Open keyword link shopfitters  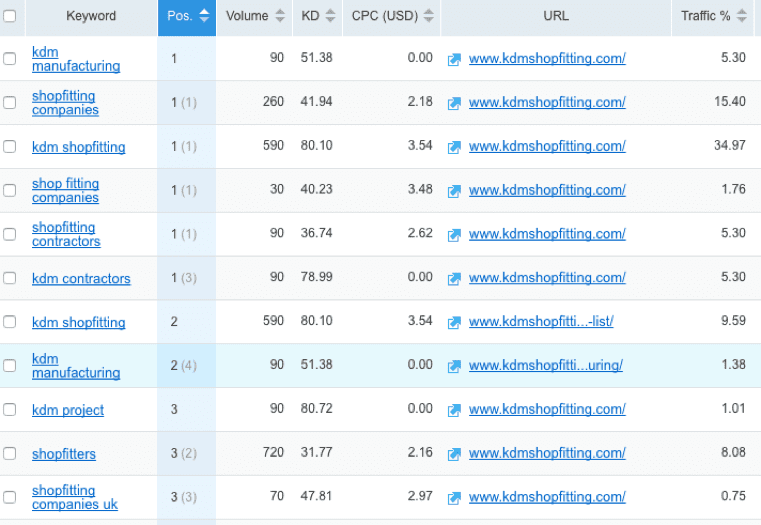tap(64, 454)
